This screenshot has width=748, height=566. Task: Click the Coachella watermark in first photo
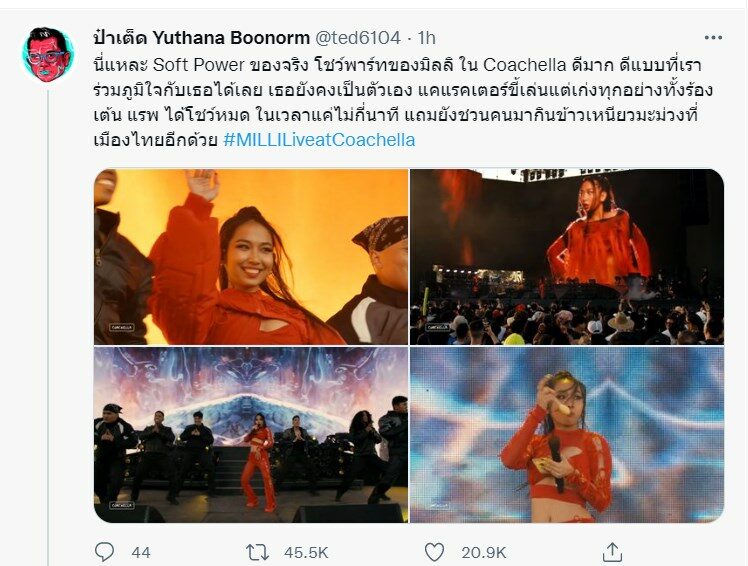coord(121,327)
